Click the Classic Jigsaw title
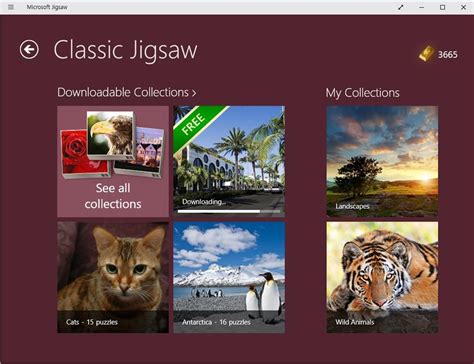The height and width of the screenshot is (364, 474). pyautogui.click(x=125, y=50)
